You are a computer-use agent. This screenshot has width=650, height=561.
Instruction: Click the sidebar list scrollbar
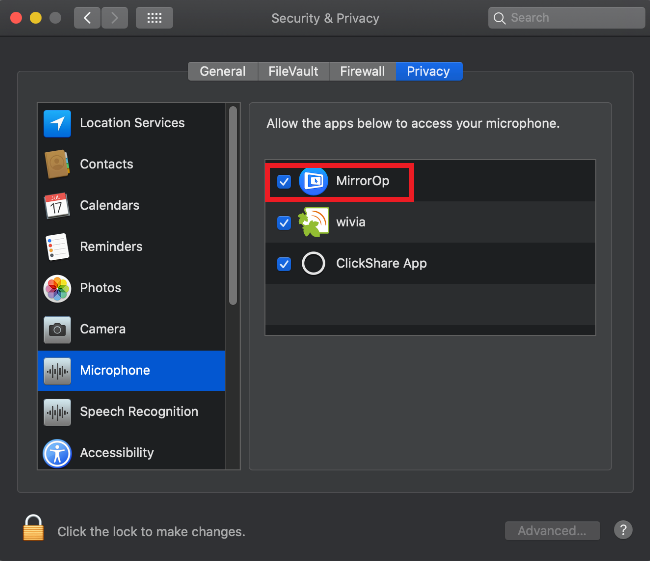(233, 205)
